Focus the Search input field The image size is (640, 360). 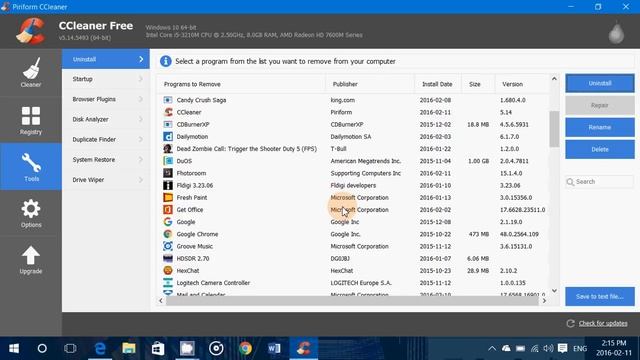[x=600, y=182]
